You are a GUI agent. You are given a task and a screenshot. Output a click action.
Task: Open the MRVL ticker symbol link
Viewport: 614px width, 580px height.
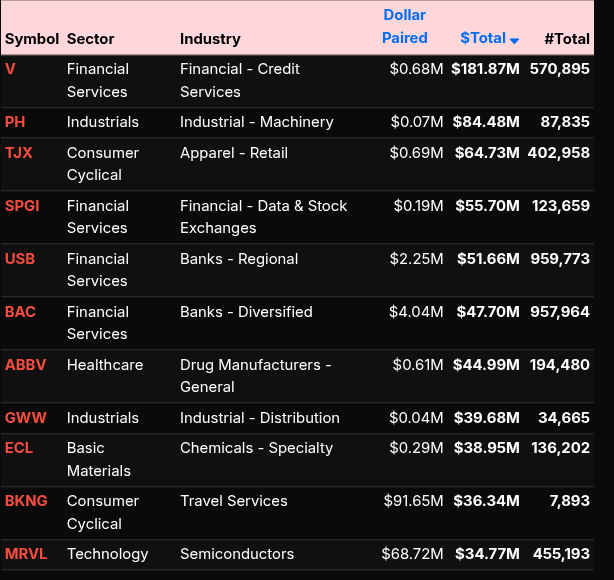pos(25,554)
